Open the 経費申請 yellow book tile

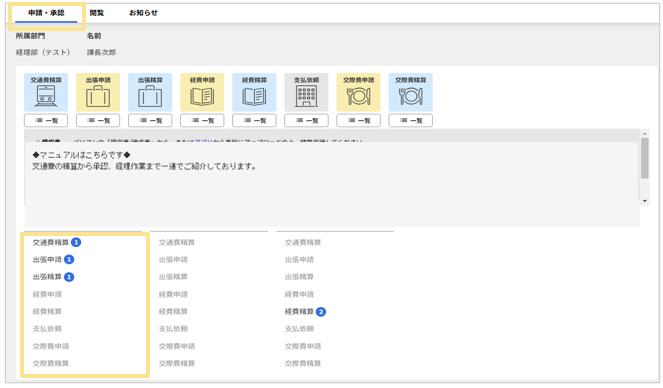(202, 92)
